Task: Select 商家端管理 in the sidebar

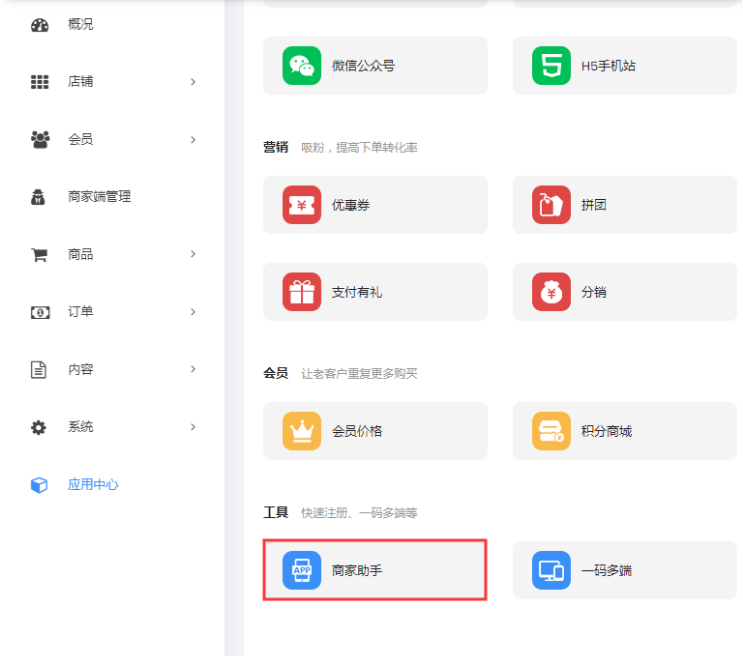Action: click(99, 197)
